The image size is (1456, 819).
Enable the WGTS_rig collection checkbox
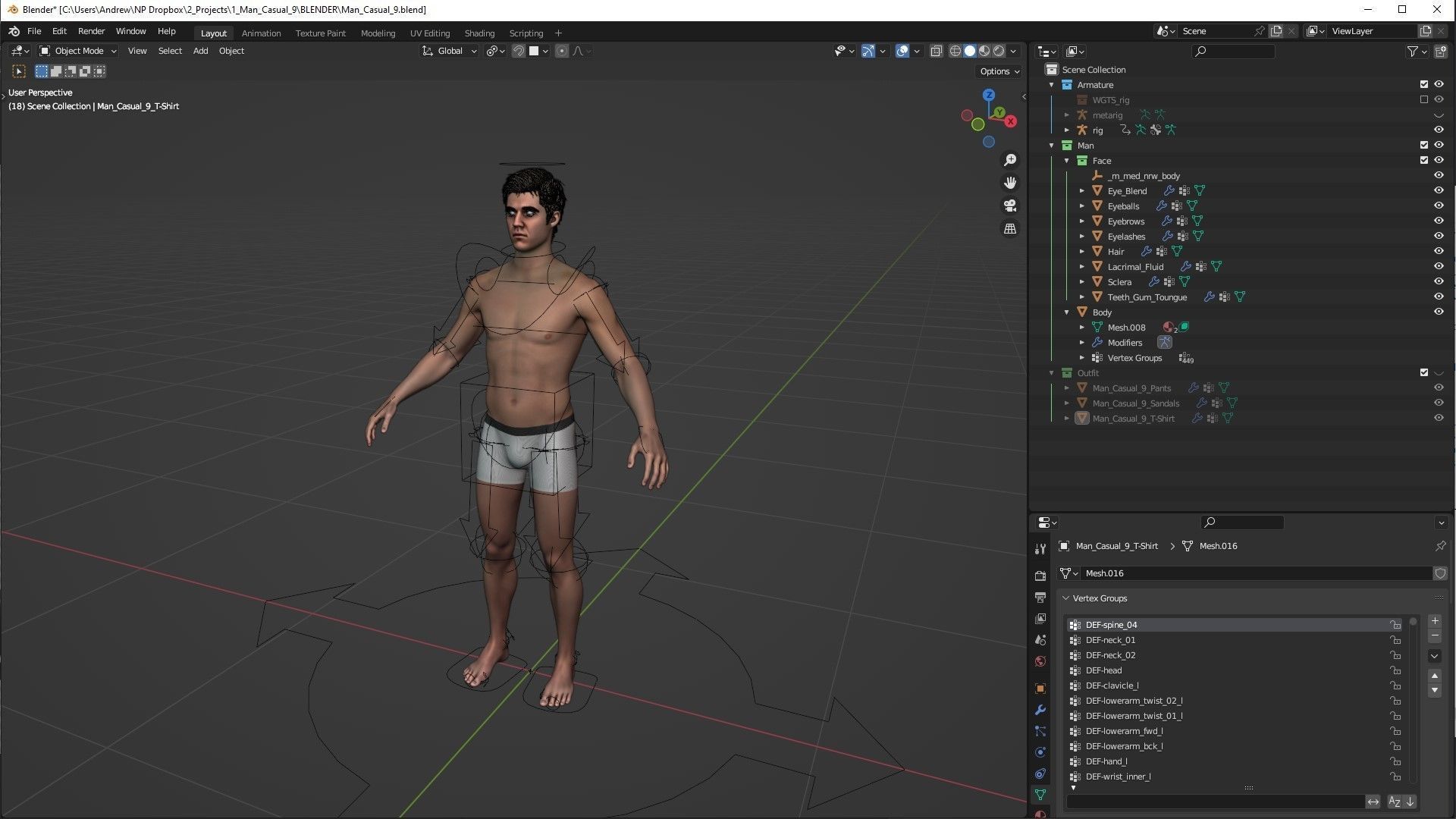pyautogui.click(x=1423, y=99)
